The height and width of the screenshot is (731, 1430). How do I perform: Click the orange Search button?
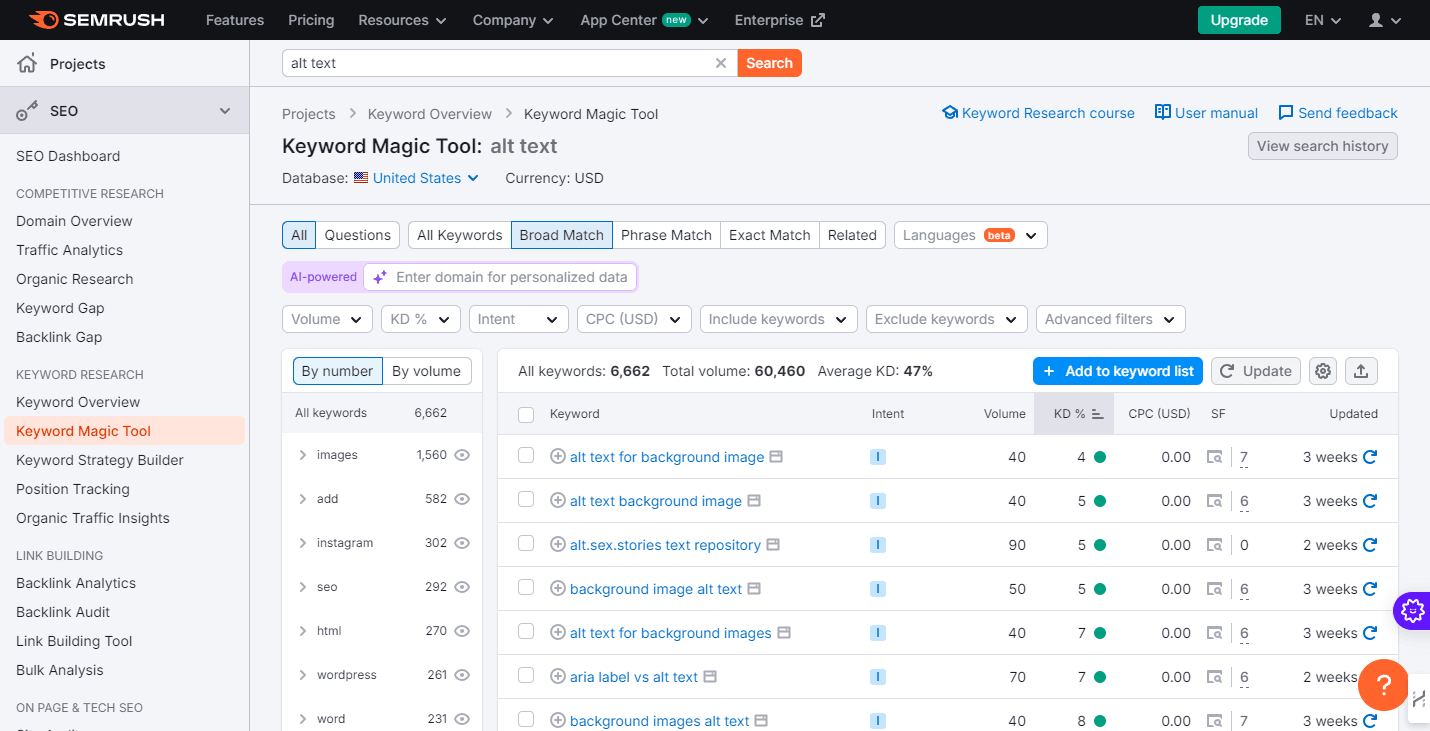click(769, 63)
